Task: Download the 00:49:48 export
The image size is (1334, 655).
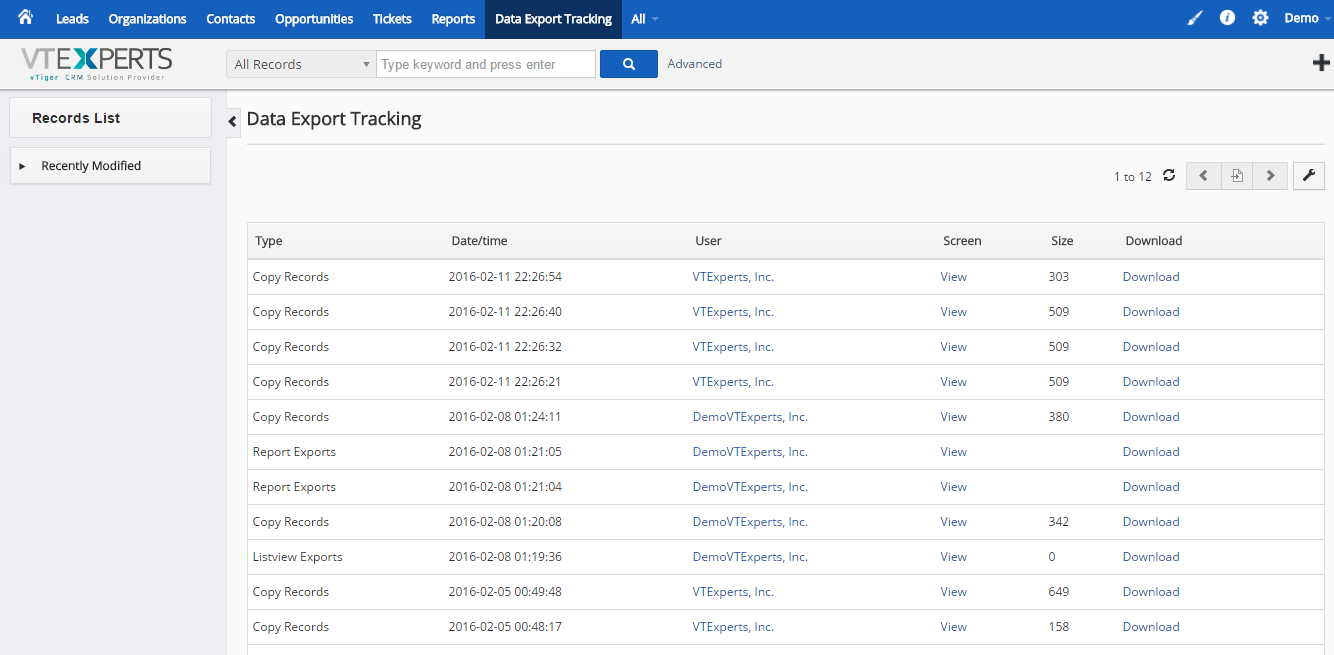Action: coord(1151,592)
